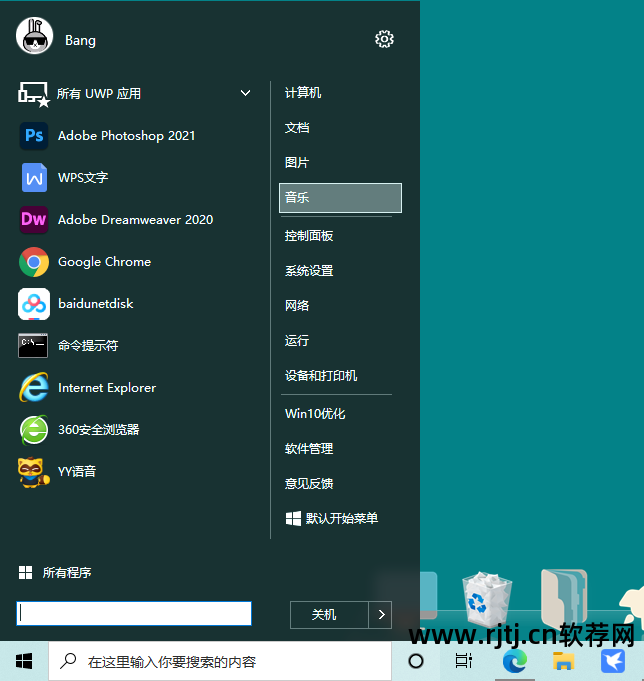Click the Adobe Dreamweaver 2020 label
644x681 pixels.
point(135,220)
